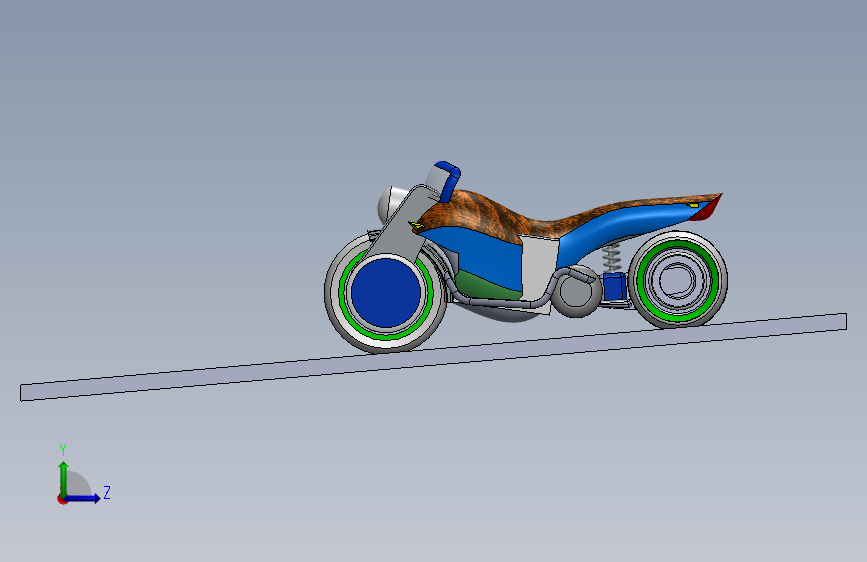Click the Z axis of the orientation triad
The image size is (867, 562).
coord(83,498)
